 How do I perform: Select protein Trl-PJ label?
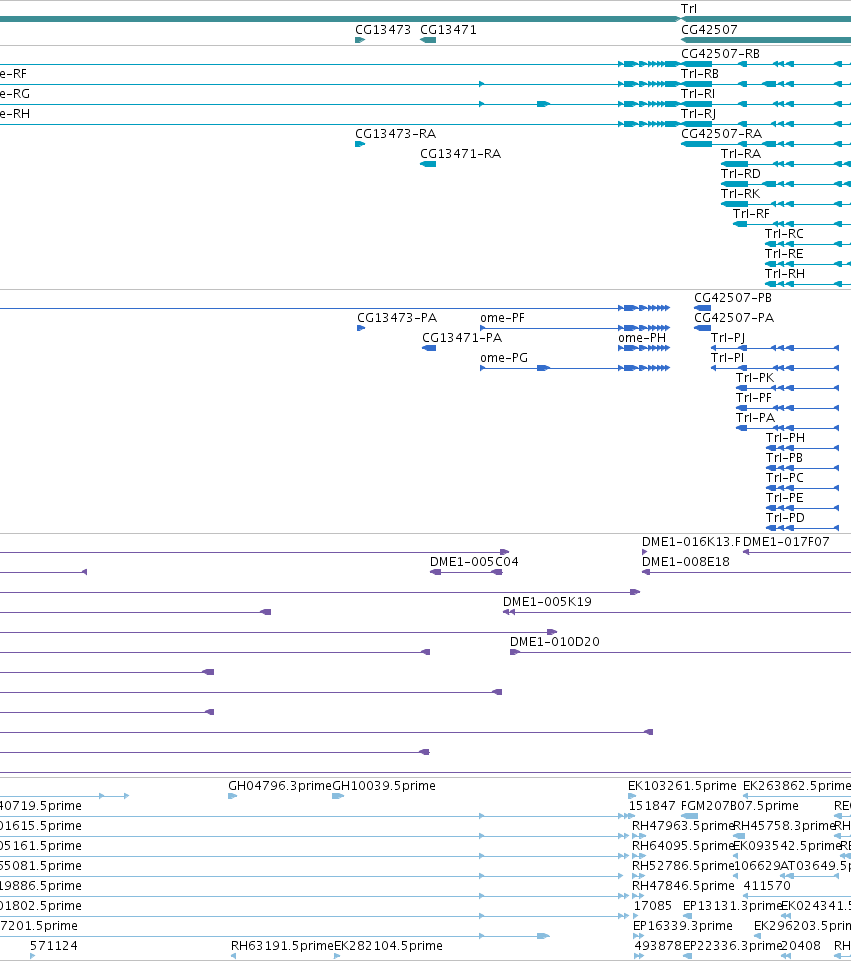click(728, 338)
